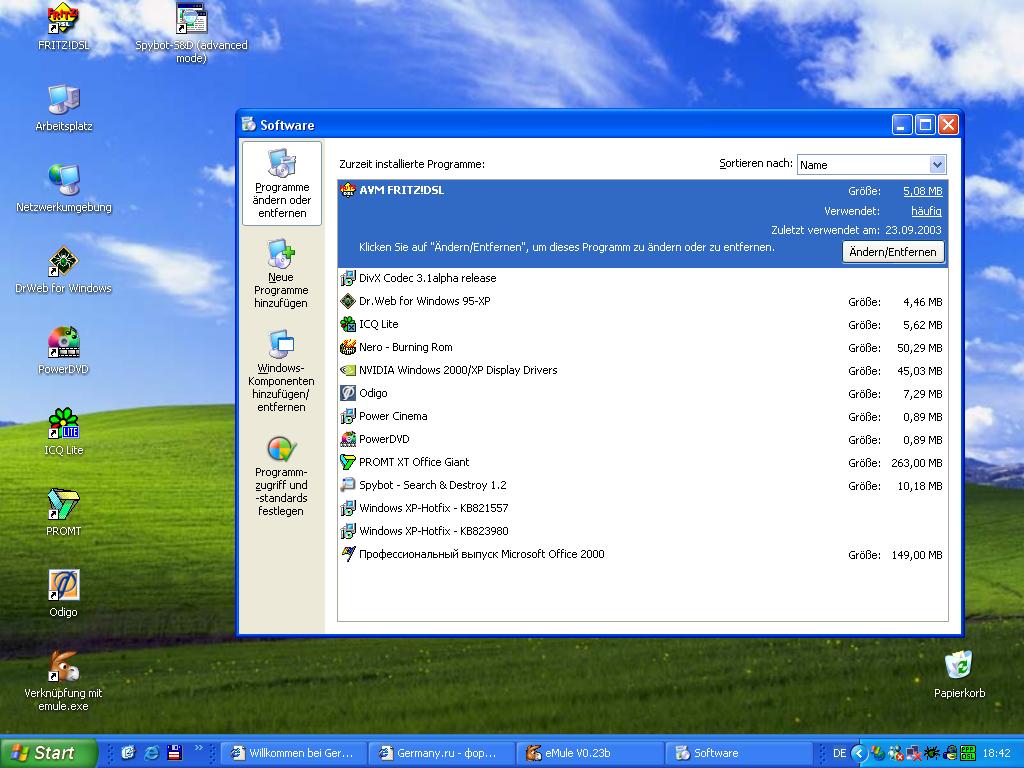Viewport: 1024px width, 768px height.
Task: Click the Dr.Web list icon in the program list
Action: tap(348, 301)
